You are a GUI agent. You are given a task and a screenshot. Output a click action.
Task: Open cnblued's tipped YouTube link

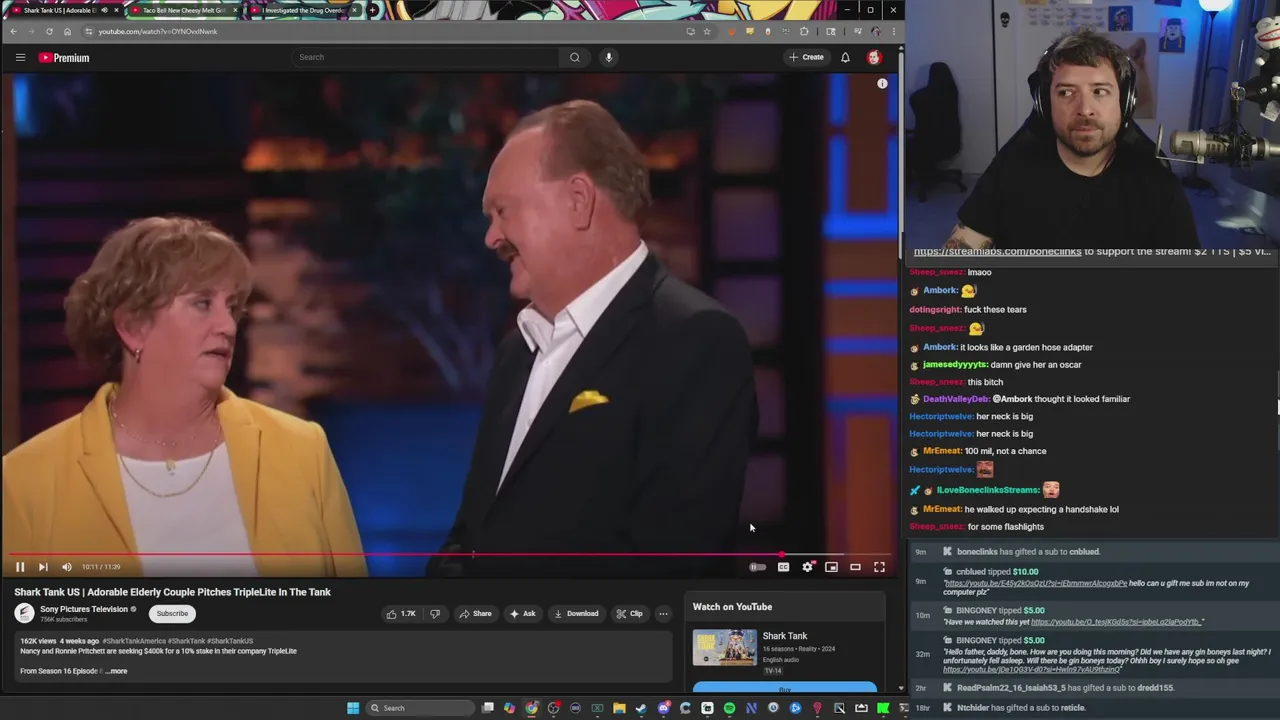pos(1035,583)
